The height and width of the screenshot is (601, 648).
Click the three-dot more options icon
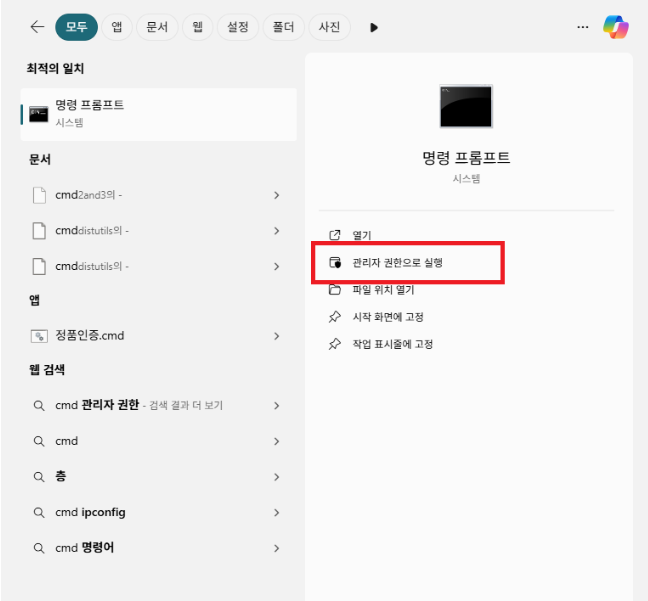click(x=583, y=27)
